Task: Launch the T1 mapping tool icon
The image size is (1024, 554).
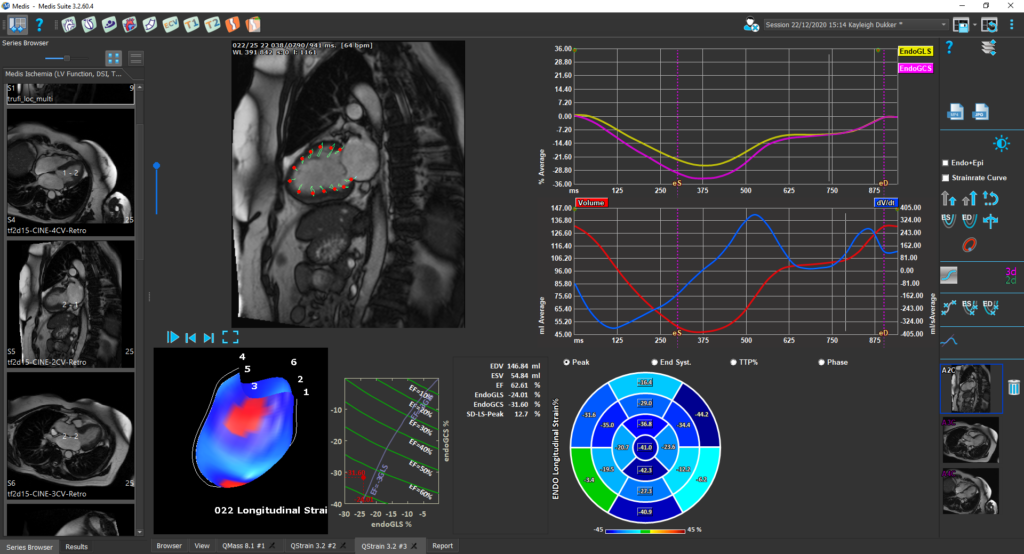Action: click(191, 24)
